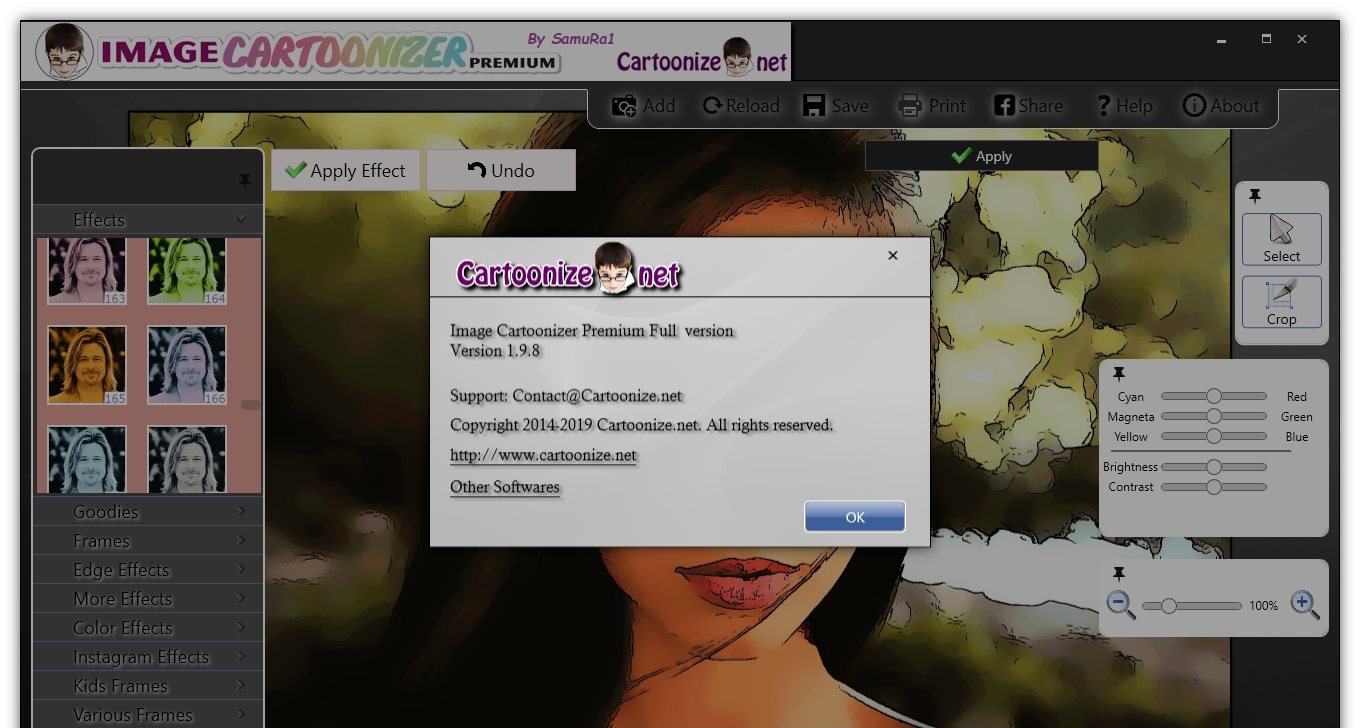Select effect thumbnail 165

click(x=87, y=365)
